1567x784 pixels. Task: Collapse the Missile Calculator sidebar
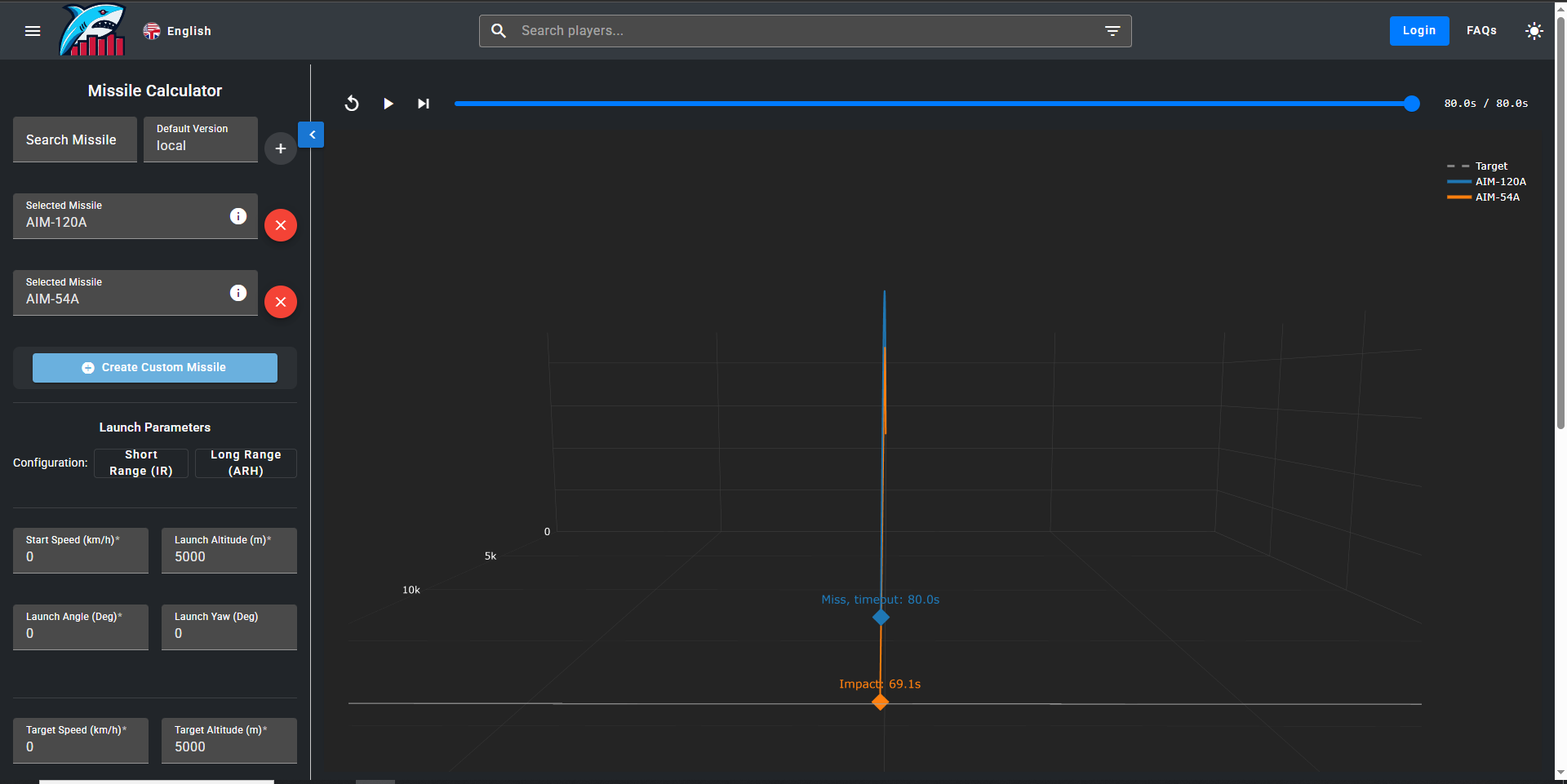tap(312, 135)
